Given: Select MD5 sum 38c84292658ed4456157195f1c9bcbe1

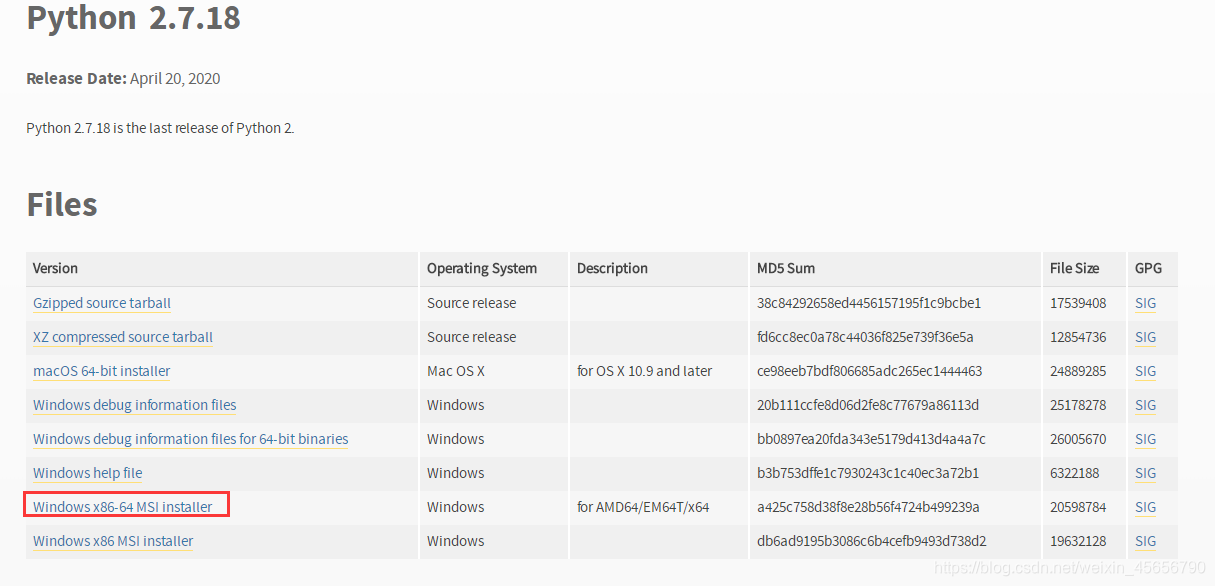Looking at the screenshot, I should pos(869,303).
